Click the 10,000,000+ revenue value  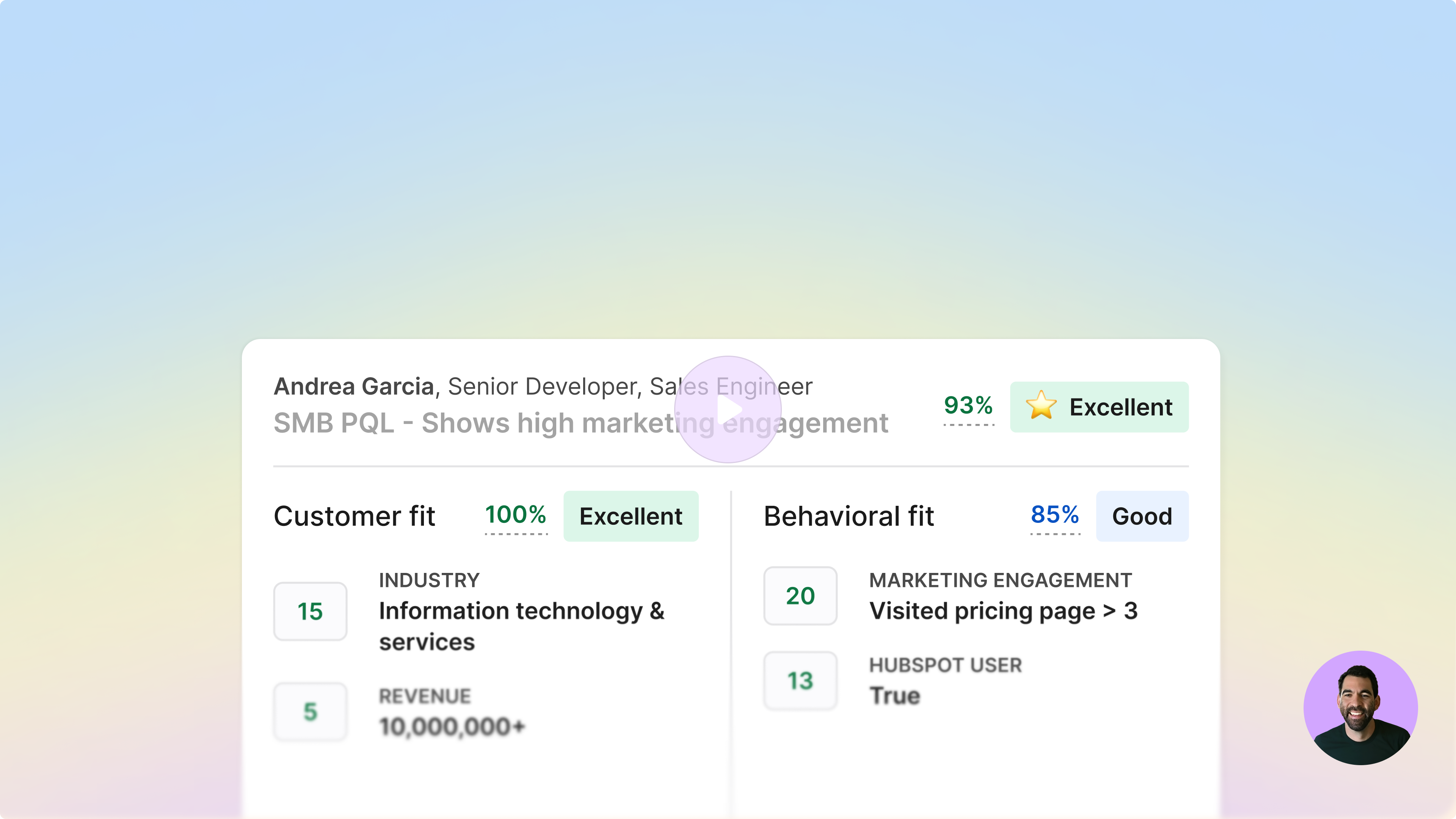452,727
